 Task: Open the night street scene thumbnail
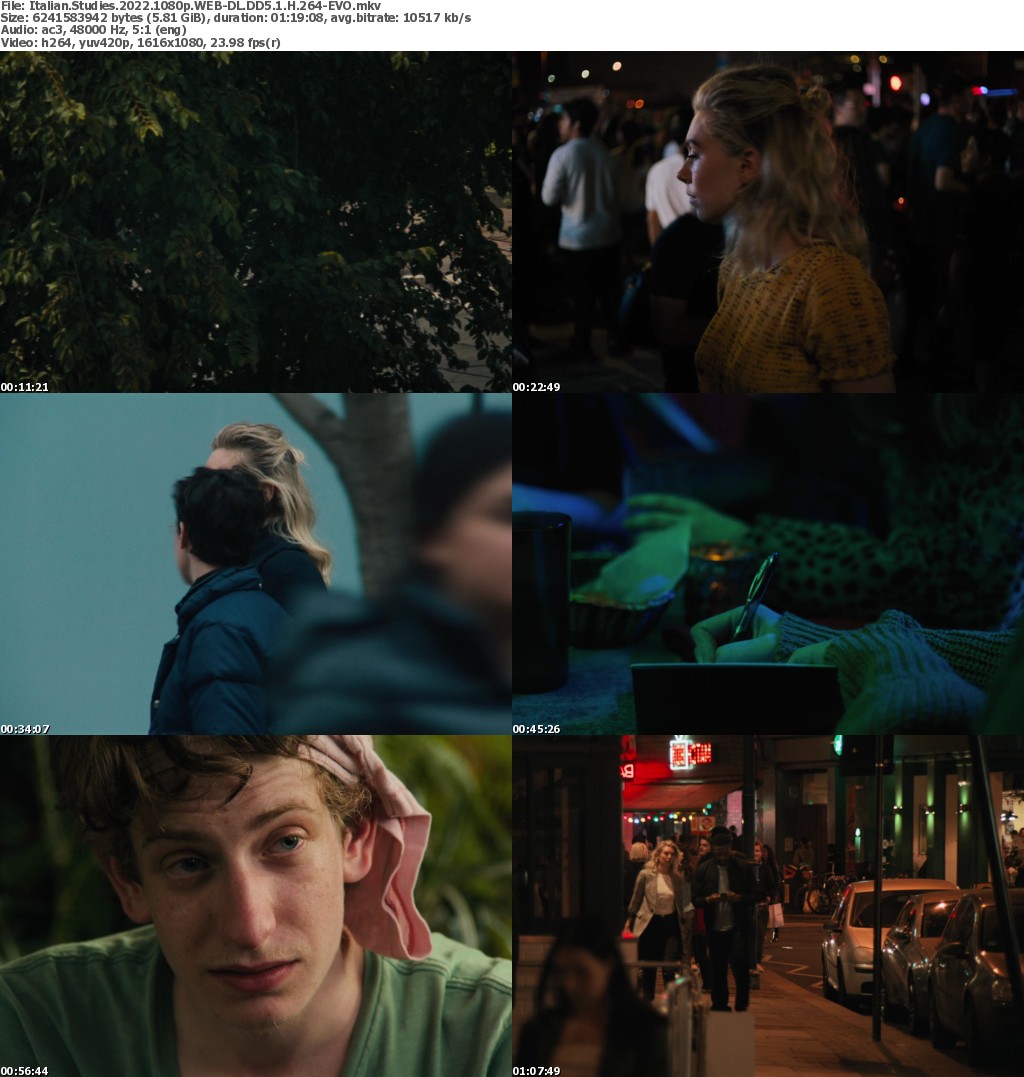768,905
